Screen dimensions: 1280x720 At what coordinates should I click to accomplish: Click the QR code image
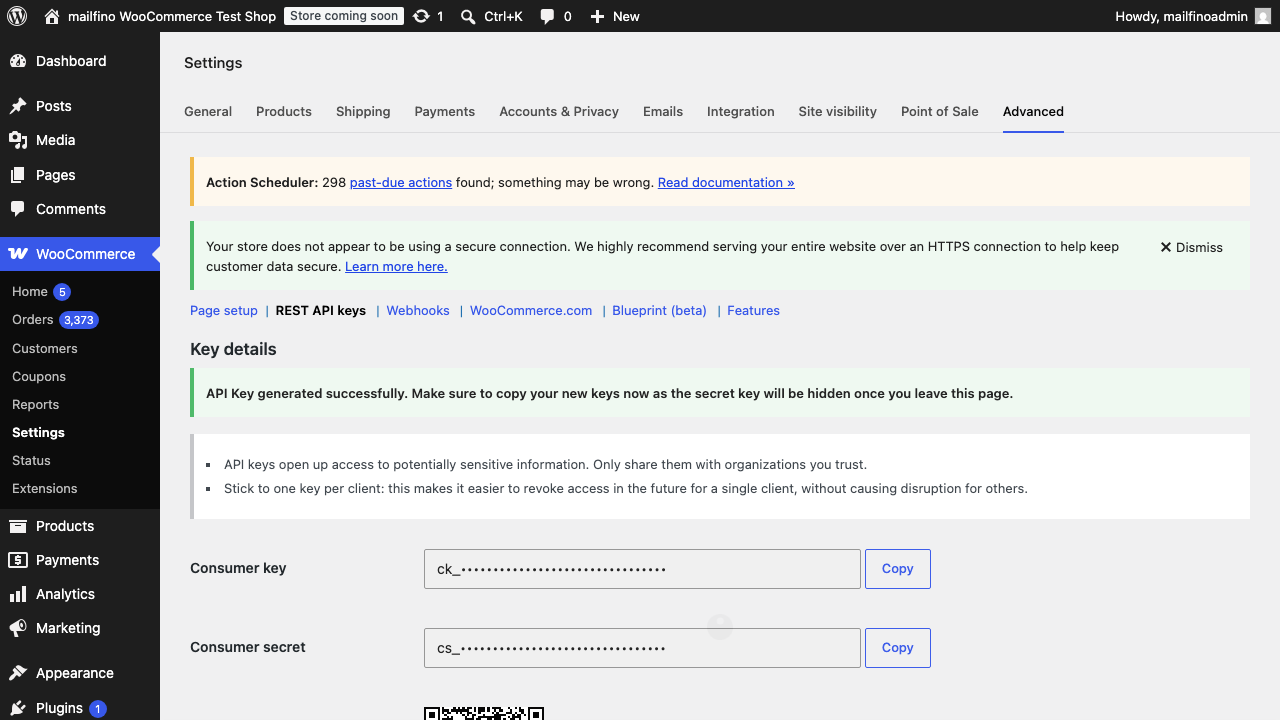[484, 713]
